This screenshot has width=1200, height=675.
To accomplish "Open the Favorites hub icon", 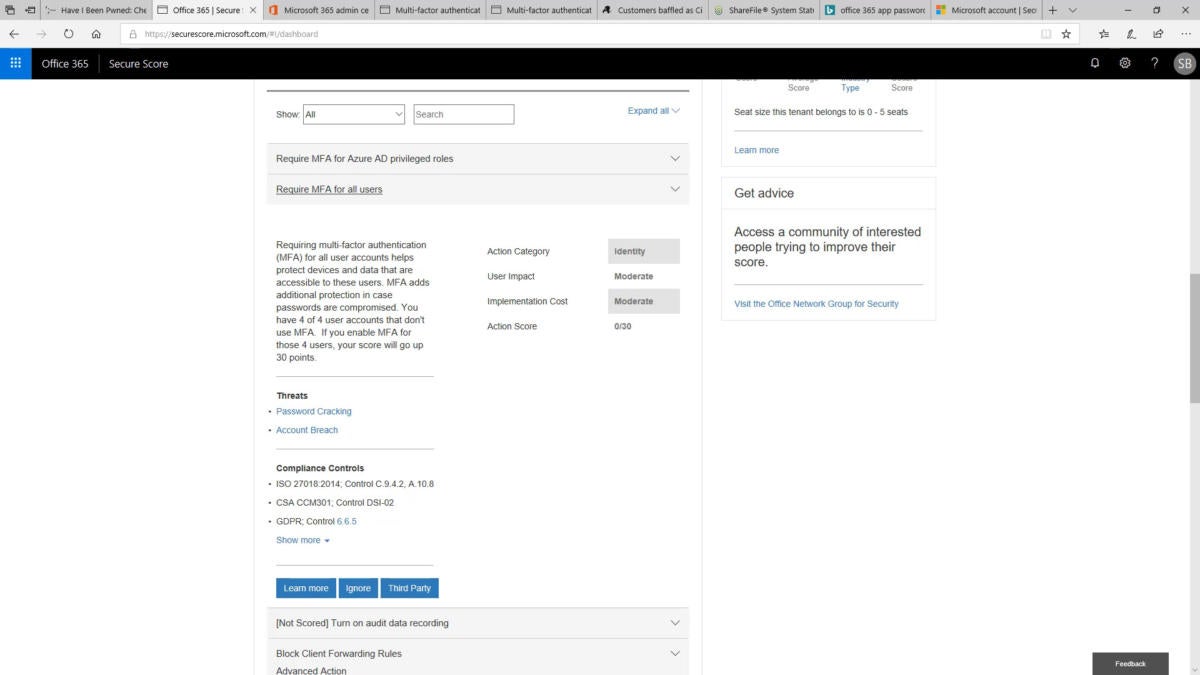I will click(x=1104, y=33).
